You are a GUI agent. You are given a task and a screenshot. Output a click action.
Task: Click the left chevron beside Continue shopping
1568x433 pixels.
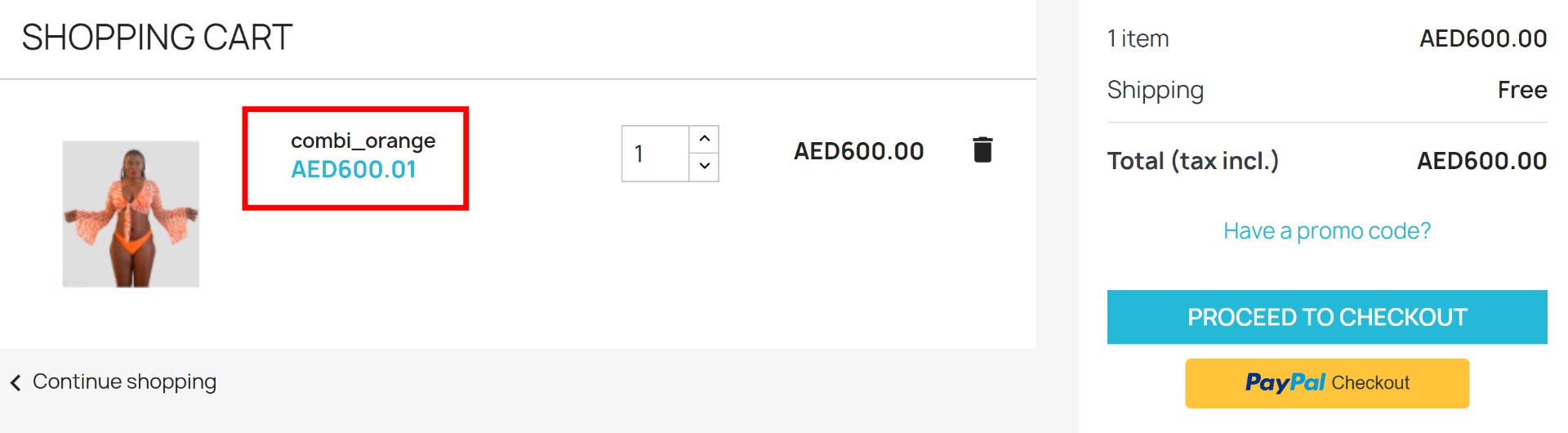pos(16,382)
